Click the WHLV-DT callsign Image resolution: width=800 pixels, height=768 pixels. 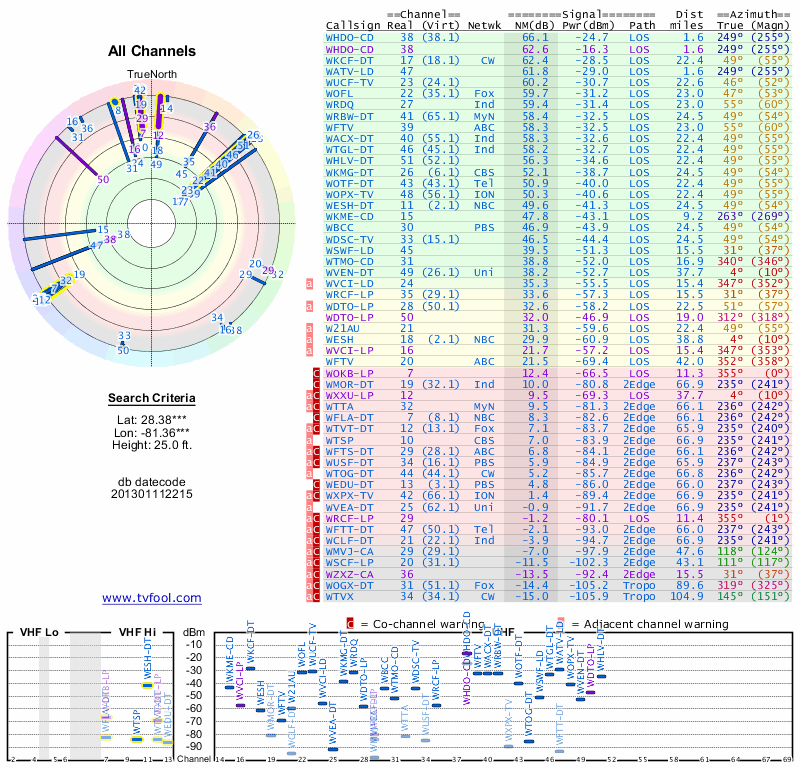pos(349,161)
